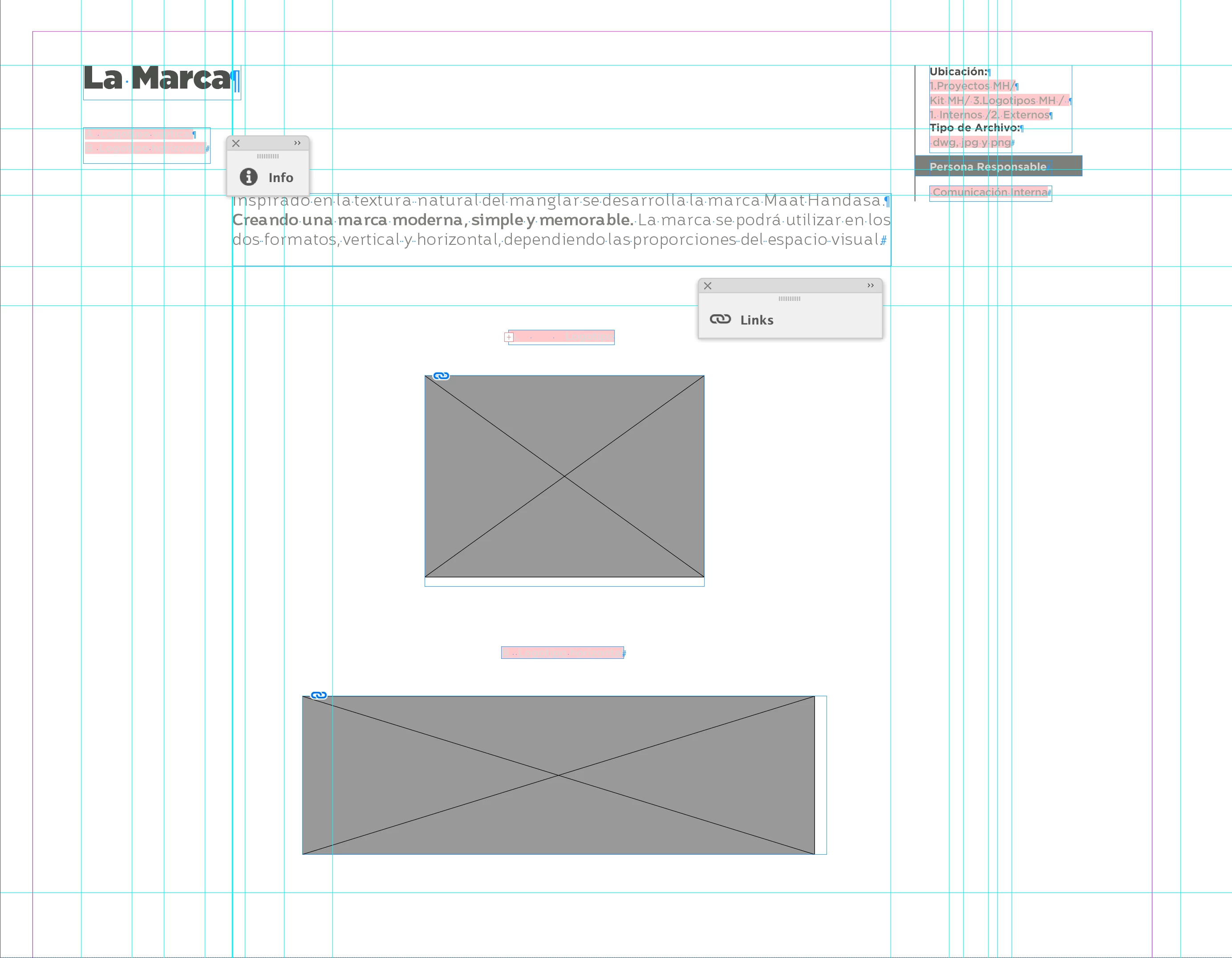Click the Comunicación Interna text frame
The width and height of the screenshot is (1232, 958).
pyautogui.click(x=989, y=192)
